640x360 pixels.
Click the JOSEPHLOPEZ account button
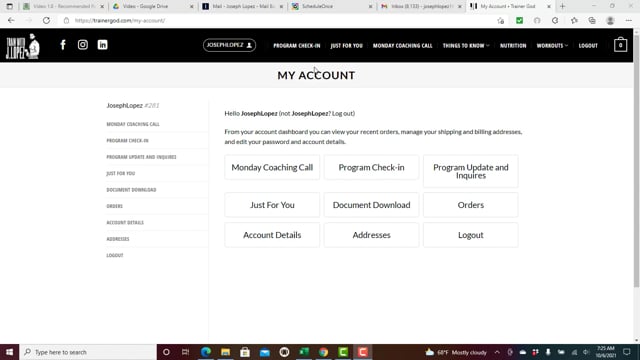(229, 45)
